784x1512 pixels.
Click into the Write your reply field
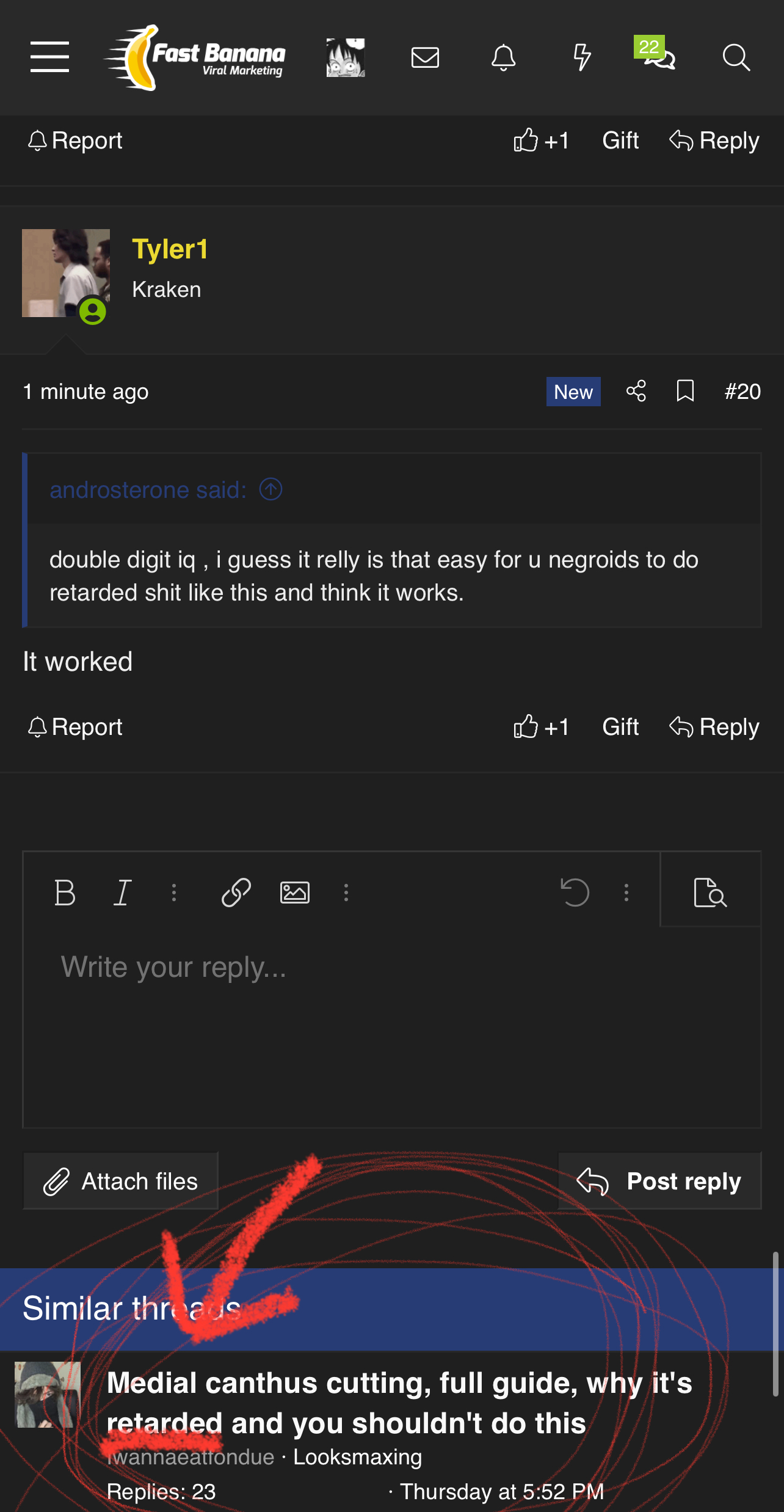coord(392,1026)
